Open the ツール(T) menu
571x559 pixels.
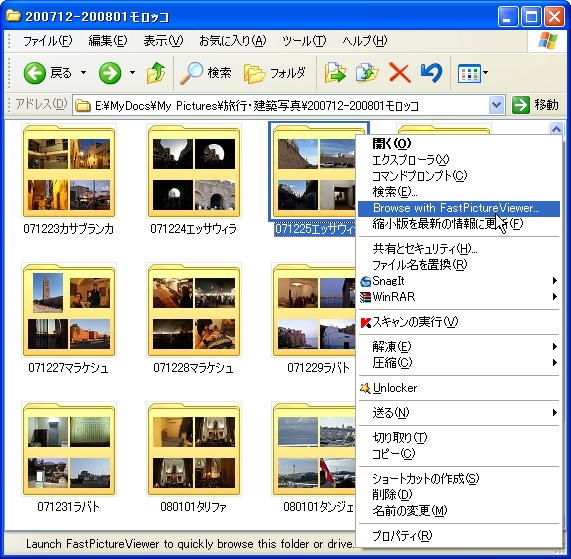pyautogui.click(x=304, y=41)
